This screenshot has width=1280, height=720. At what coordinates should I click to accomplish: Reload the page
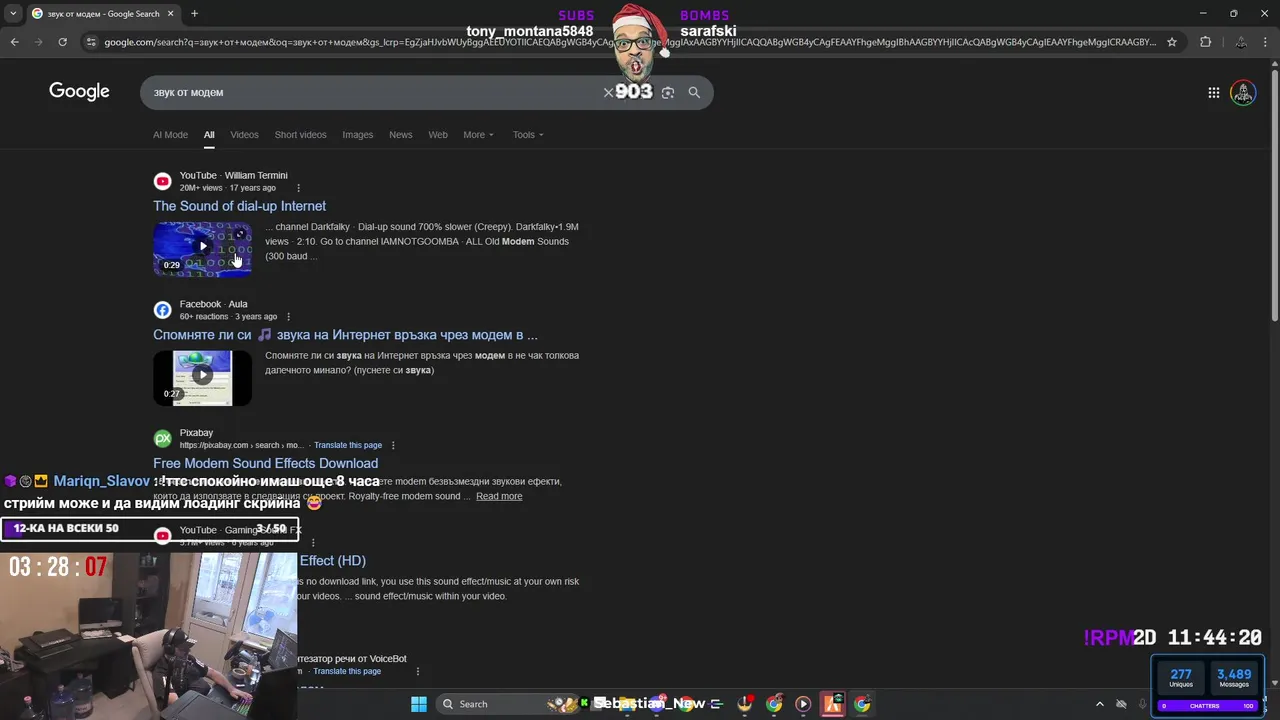click(x=62, y=42)
